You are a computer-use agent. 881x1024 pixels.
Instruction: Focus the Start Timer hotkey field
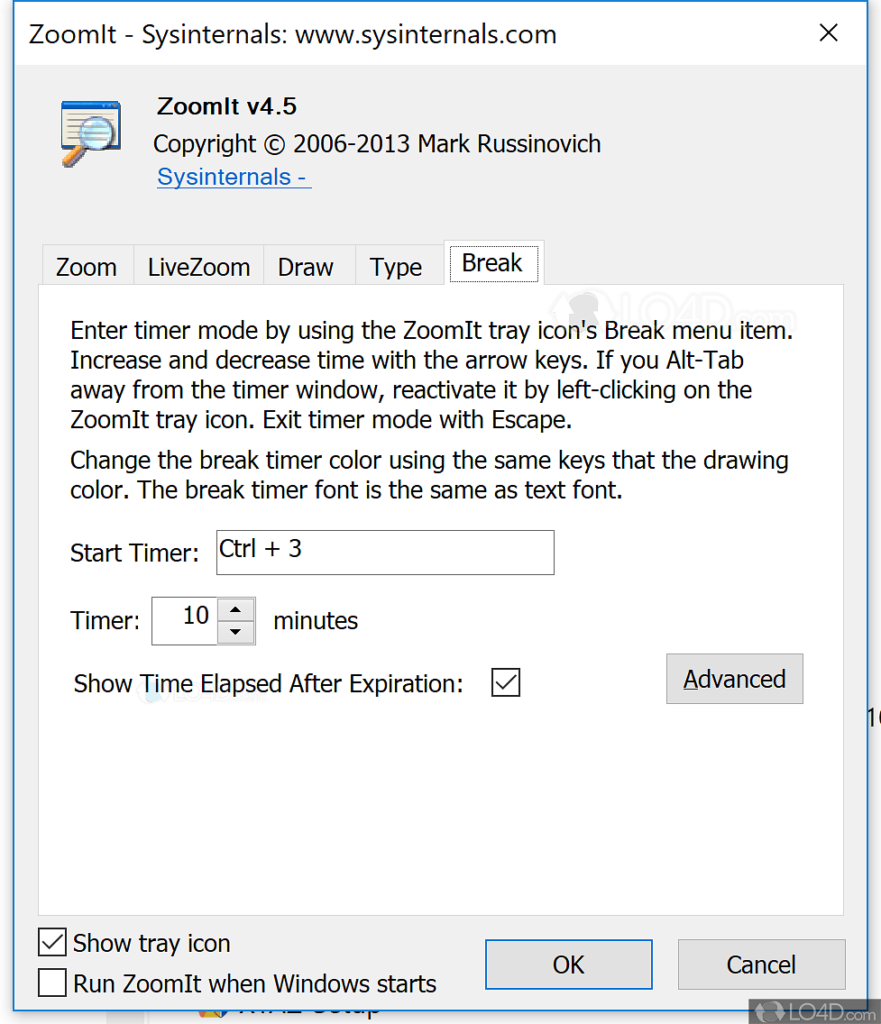coord(385,552)
